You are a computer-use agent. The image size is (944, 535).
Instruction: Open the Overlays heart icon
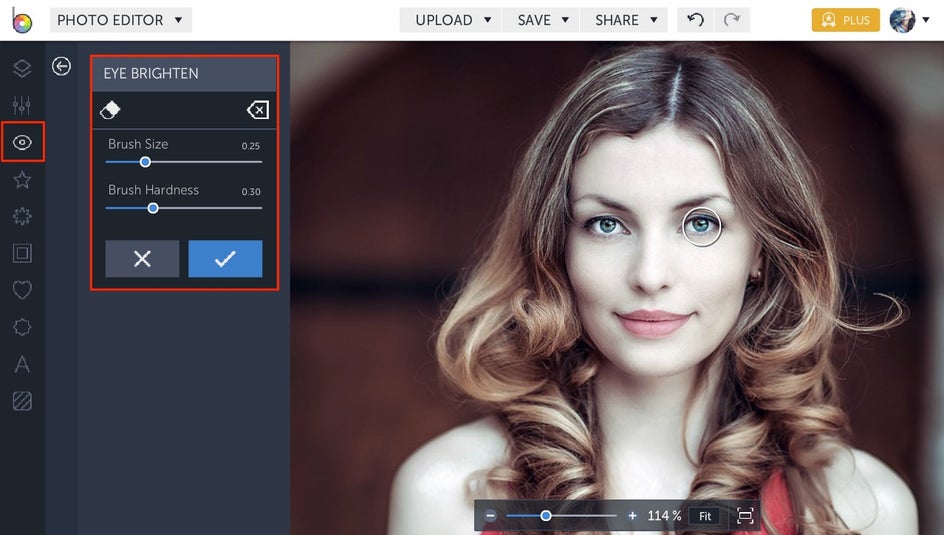click(x=22, y=291)
